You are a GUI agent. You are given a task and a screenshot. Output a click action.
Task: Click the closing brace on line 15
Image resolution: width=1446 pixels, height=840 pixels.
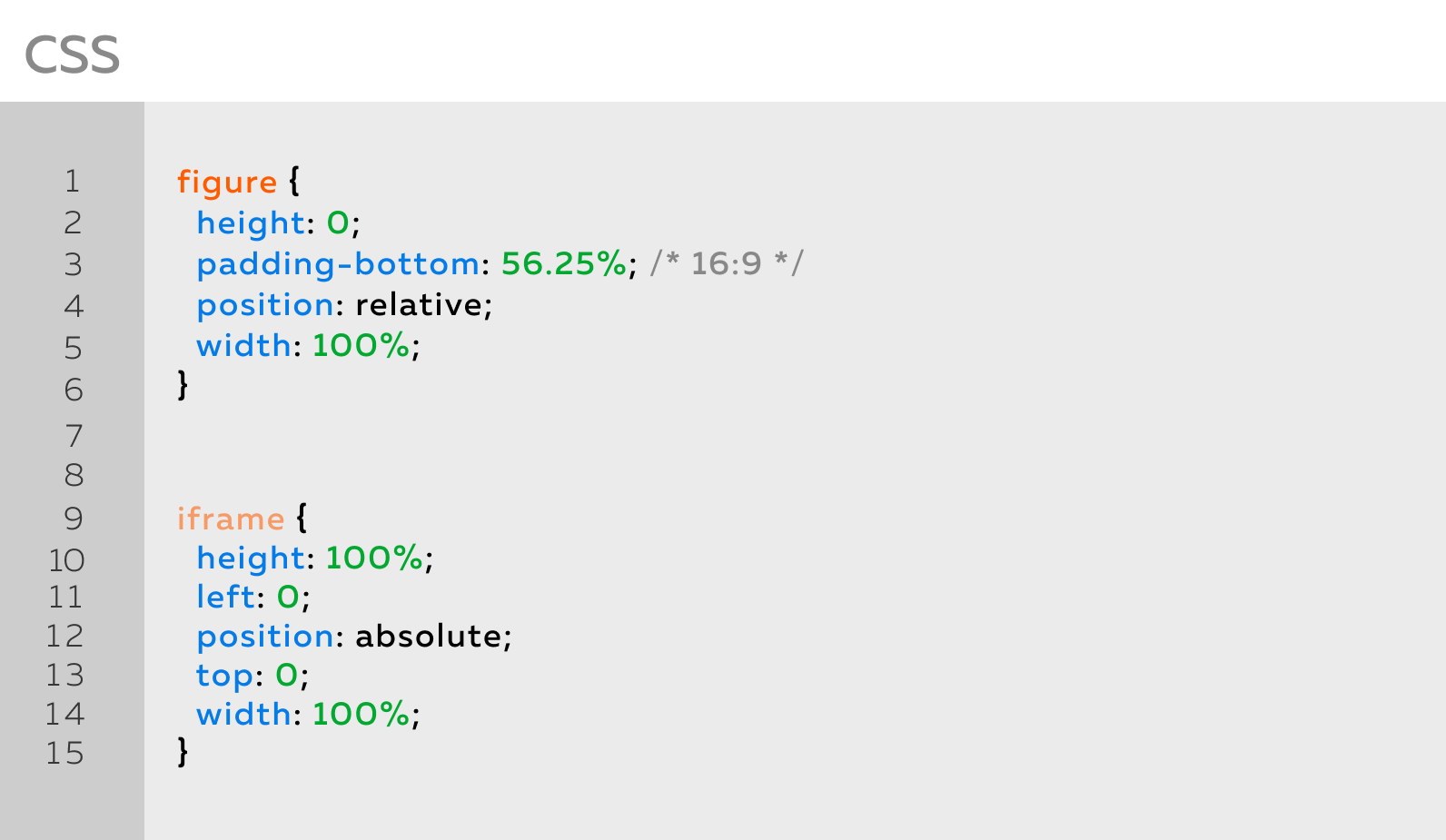(183, 751)
